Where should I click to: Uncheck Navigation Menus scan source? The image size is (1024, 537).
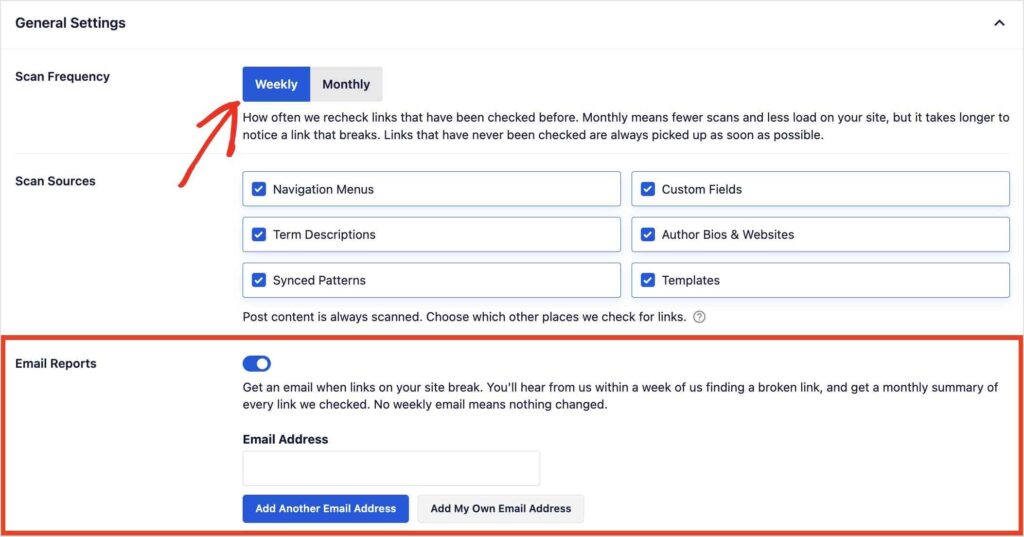coord(259,189)
